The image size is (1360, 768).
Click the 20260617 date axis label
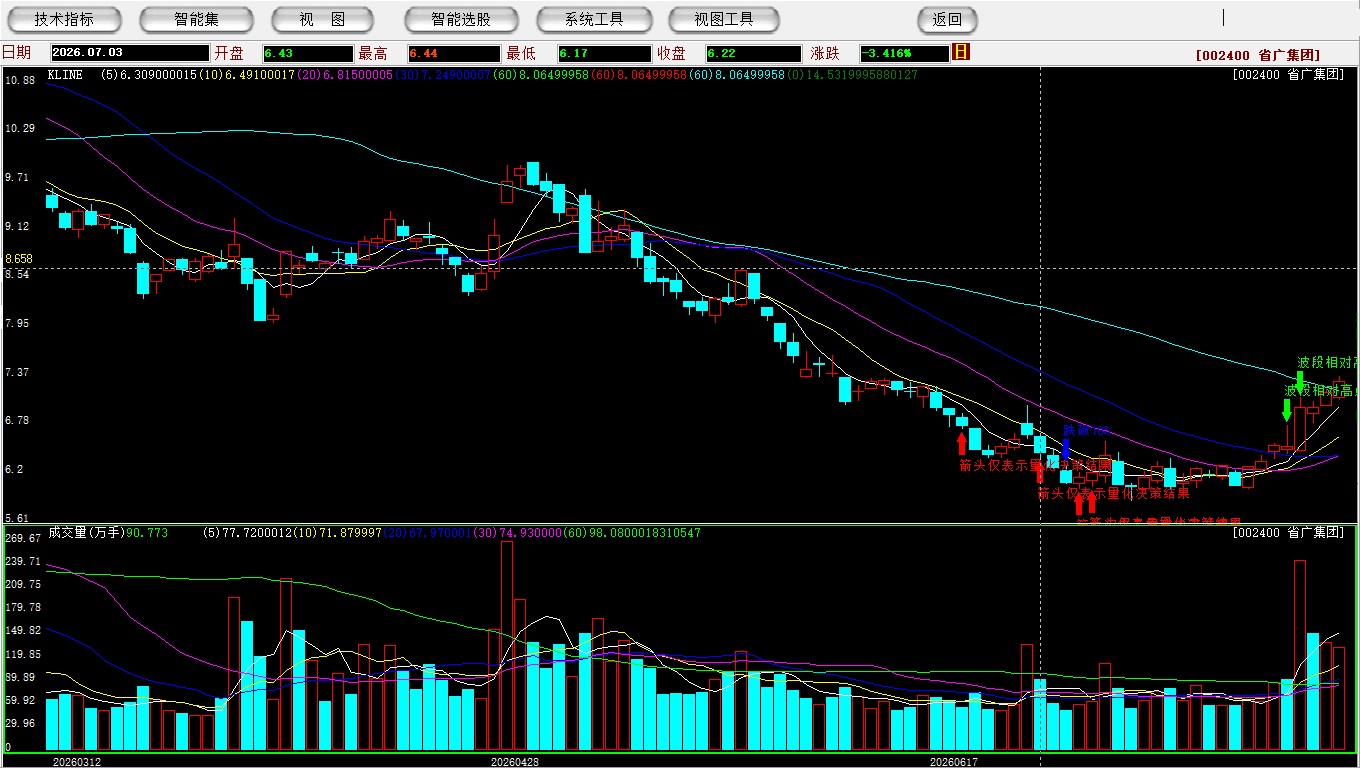[953, 761]
